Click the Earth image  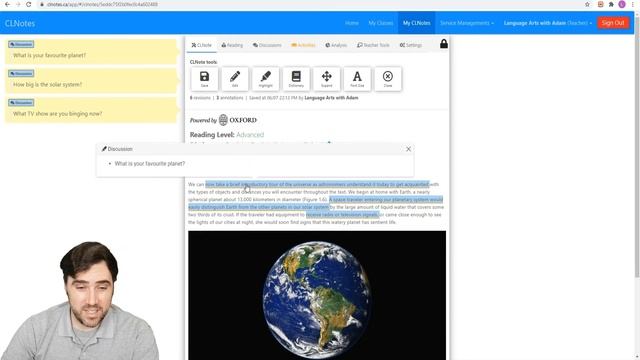[317, 295]
